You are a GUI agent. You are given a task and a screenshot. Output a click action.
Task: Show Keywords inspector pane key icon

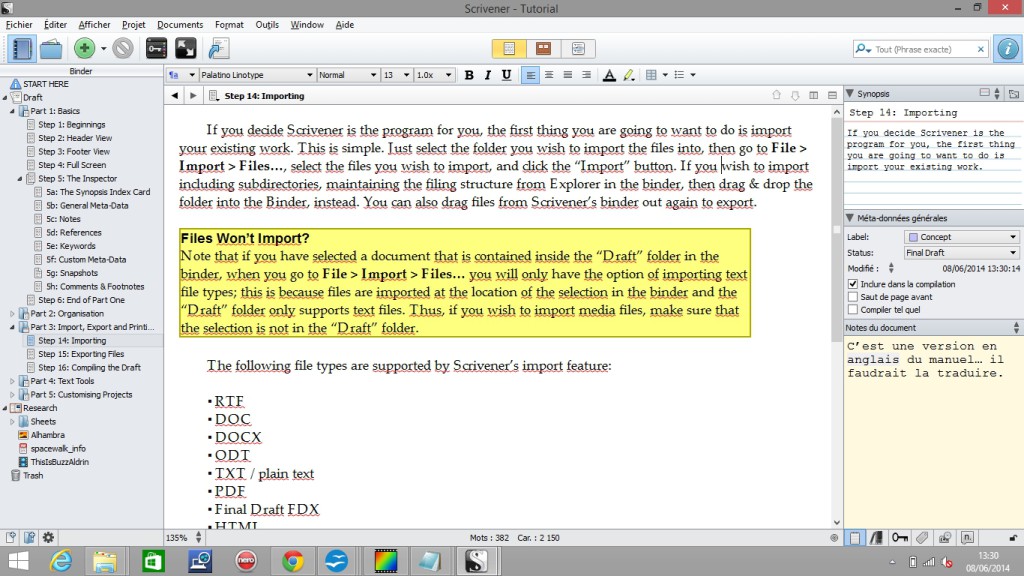(900, 537)
